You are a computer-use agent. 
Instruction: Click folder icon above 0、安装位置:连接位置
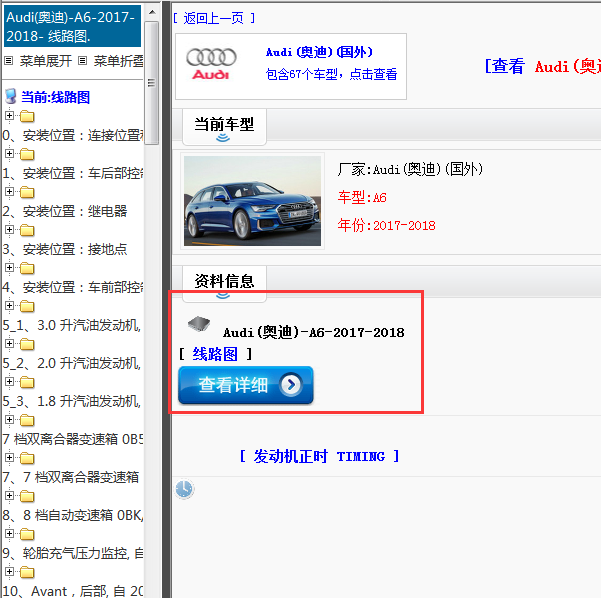pyautogui.click(x=27, y=116)
